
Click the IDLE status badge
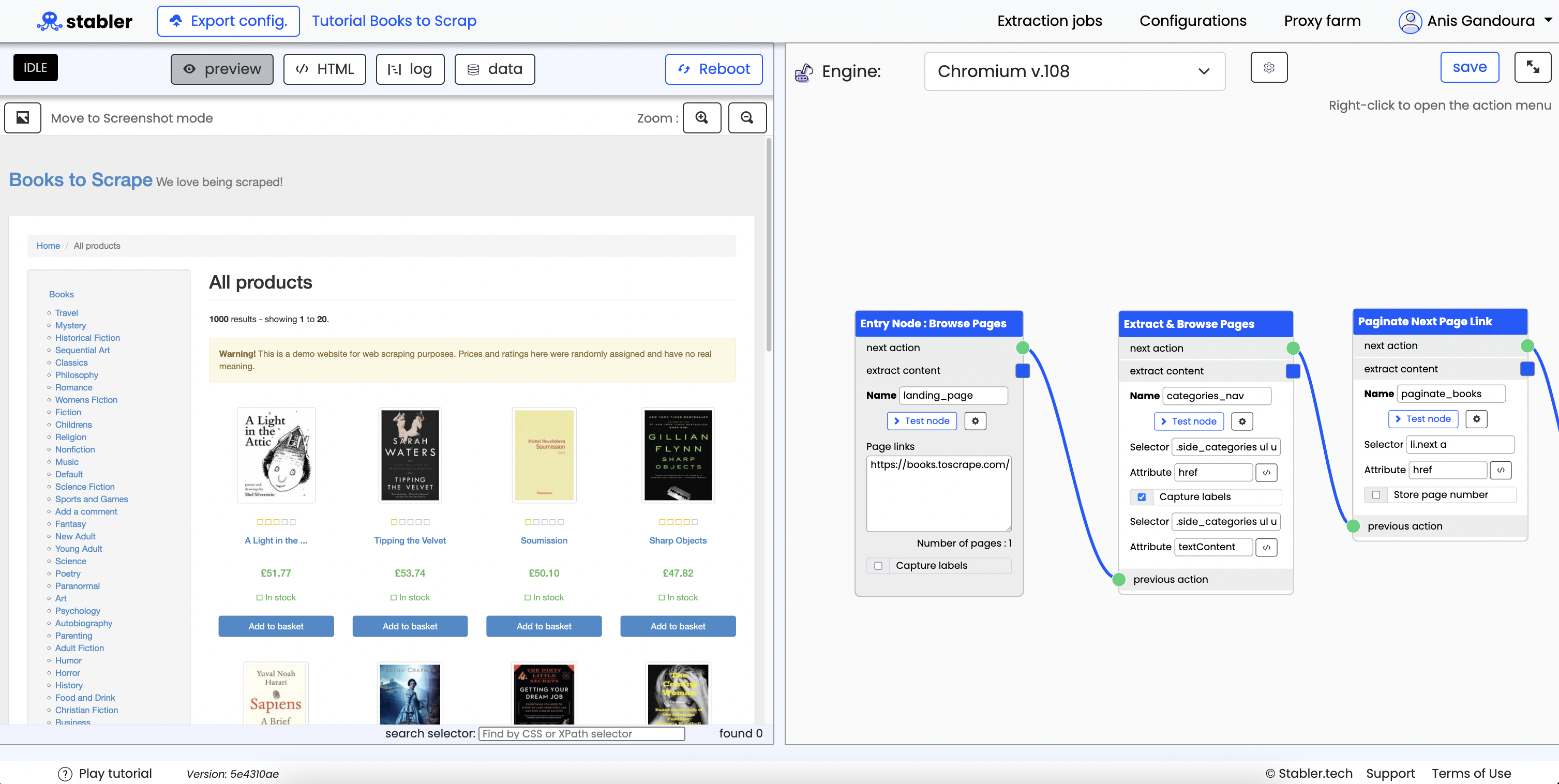click(36, 68)
